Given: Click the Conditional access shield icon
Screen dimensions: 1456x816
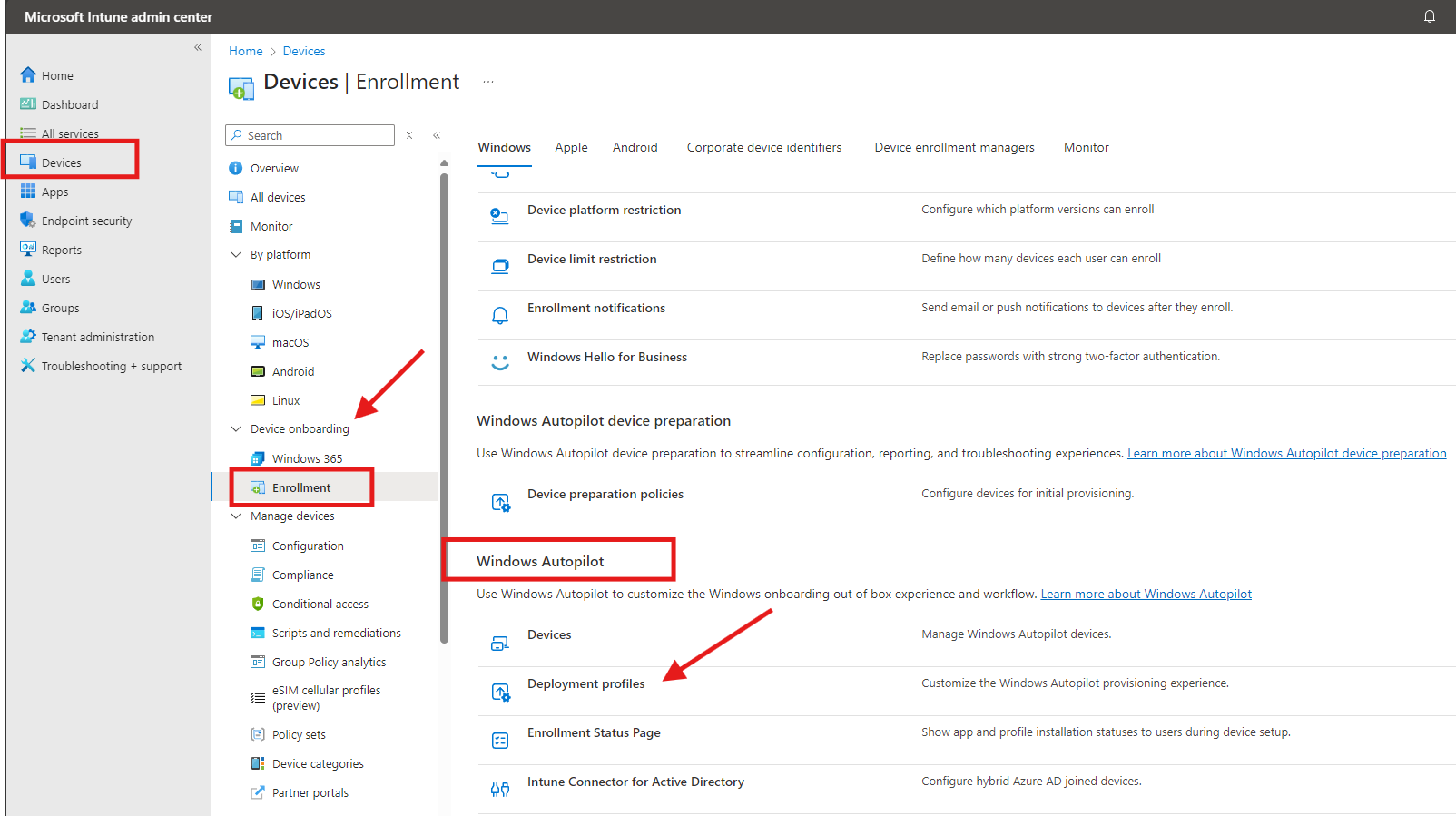Looking at the screenshot, I should (x=258, y=604).
